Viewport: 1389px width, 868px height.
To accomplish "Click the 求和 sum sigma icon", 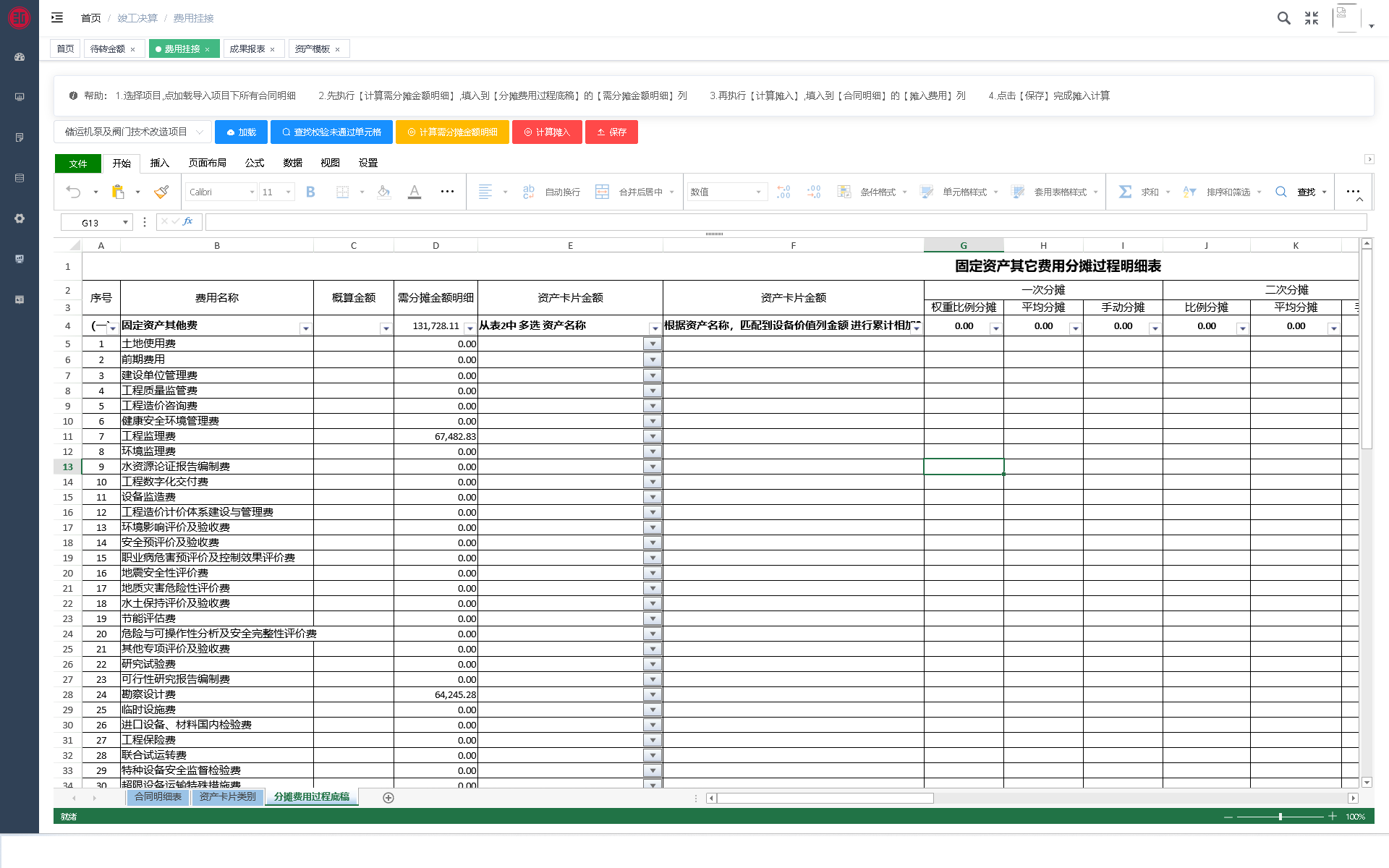I will (x=1125, y=192).
